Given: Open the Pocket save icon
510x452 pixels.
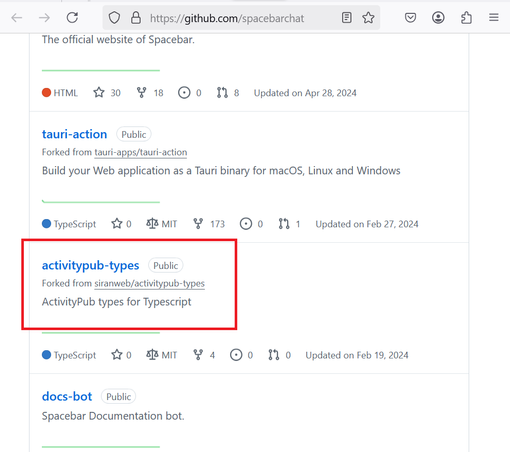Looking at the screenshot, I should [410, 18].
